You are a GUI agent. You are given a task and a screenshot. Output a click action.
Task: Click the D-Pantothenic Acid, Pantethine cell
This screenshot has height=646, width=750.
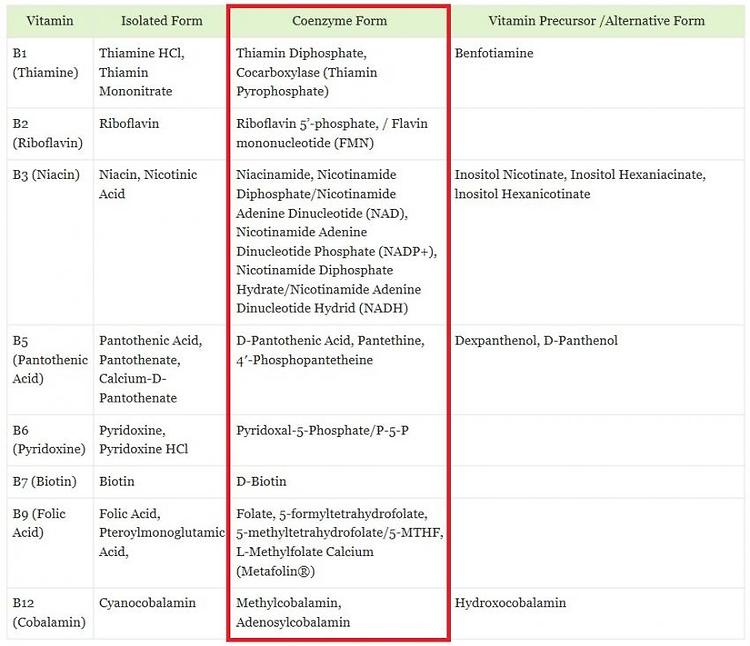pos(339,370)
